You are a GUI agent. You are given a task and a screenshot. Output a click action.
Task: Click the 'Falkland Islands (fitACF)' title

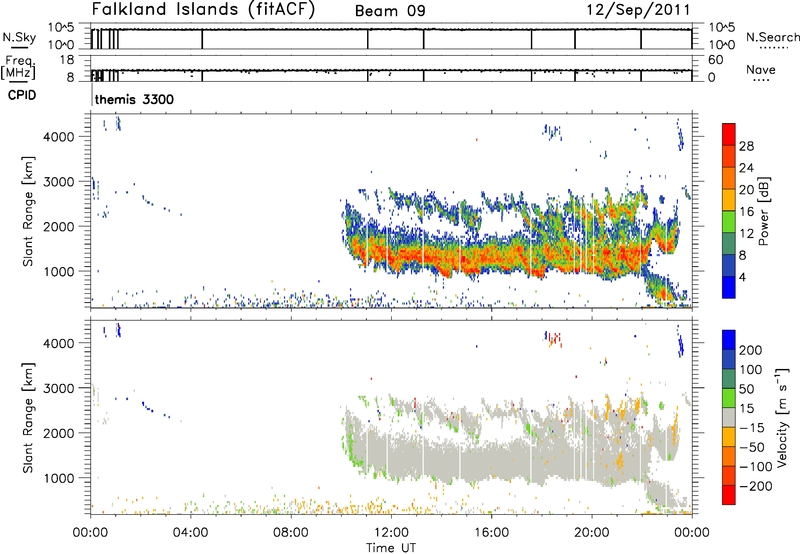tap(204, 10)
